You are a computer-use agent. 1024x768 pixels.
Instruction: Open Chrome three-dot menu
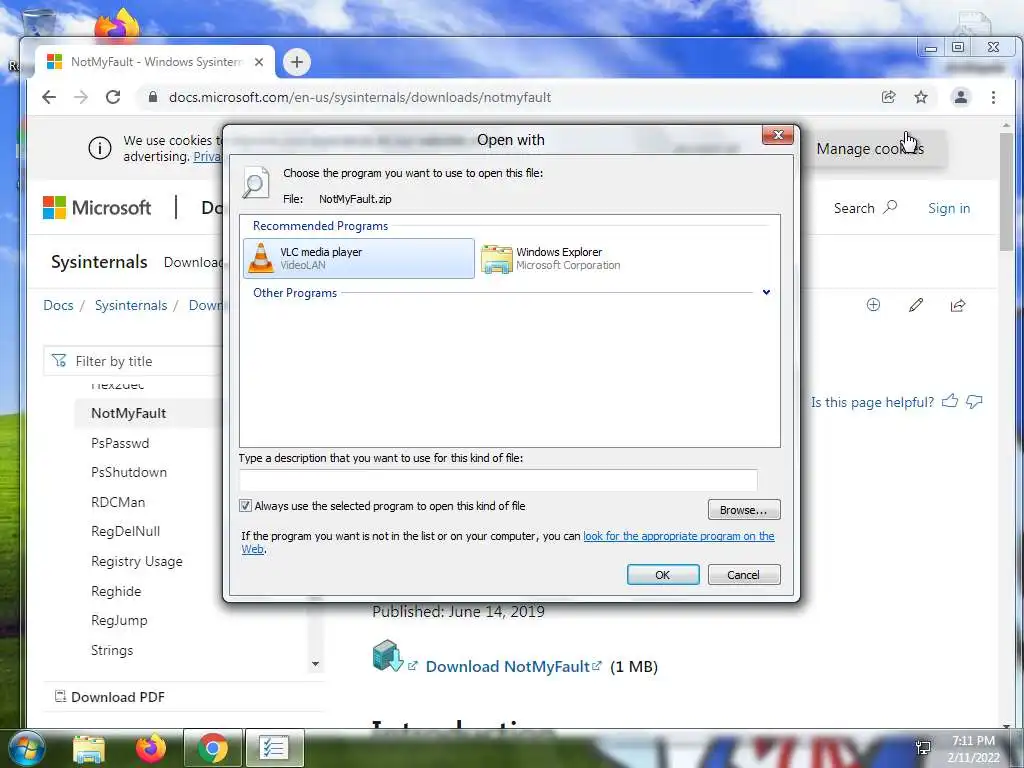pyautogui.click(x=993, y=97)
